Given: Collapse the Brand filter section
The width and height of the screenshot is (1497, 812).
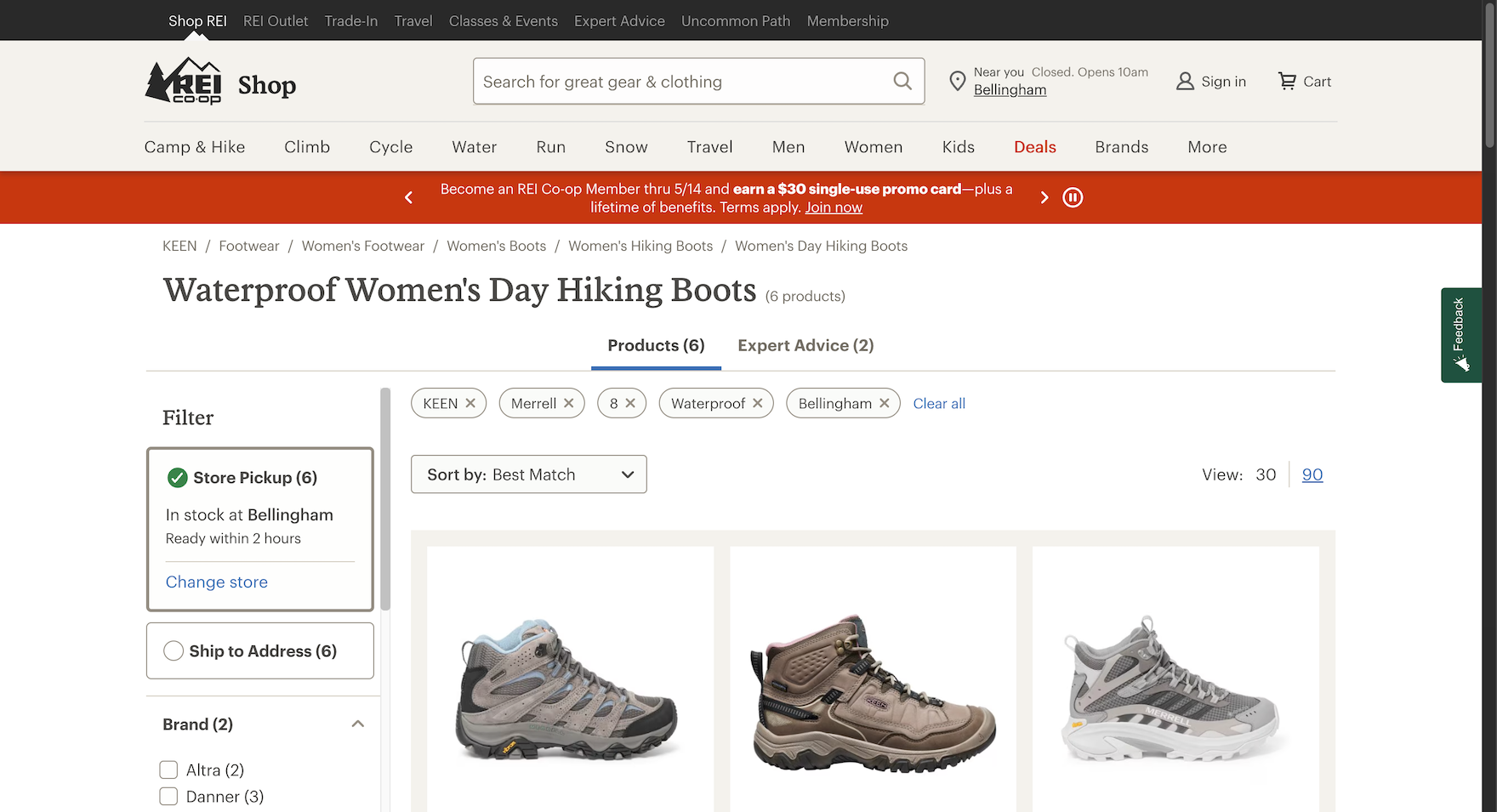Looking at the screenshot, I should [x=358, y=724].
